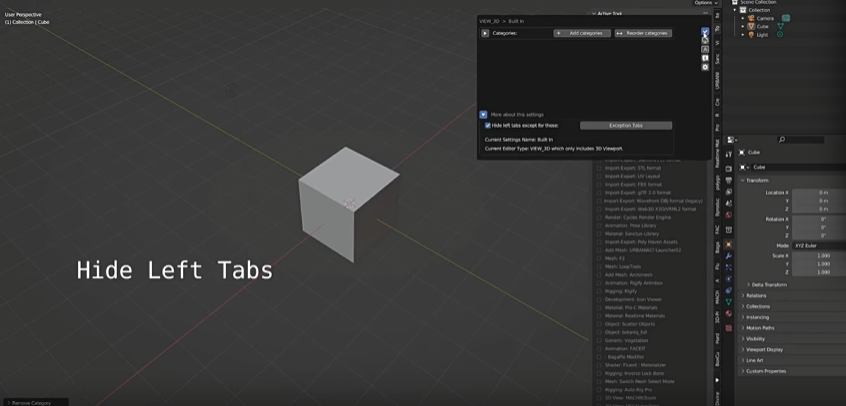Expand the Delta Transform panel
This screenshot has height=406, width=846.
[769, 284]
